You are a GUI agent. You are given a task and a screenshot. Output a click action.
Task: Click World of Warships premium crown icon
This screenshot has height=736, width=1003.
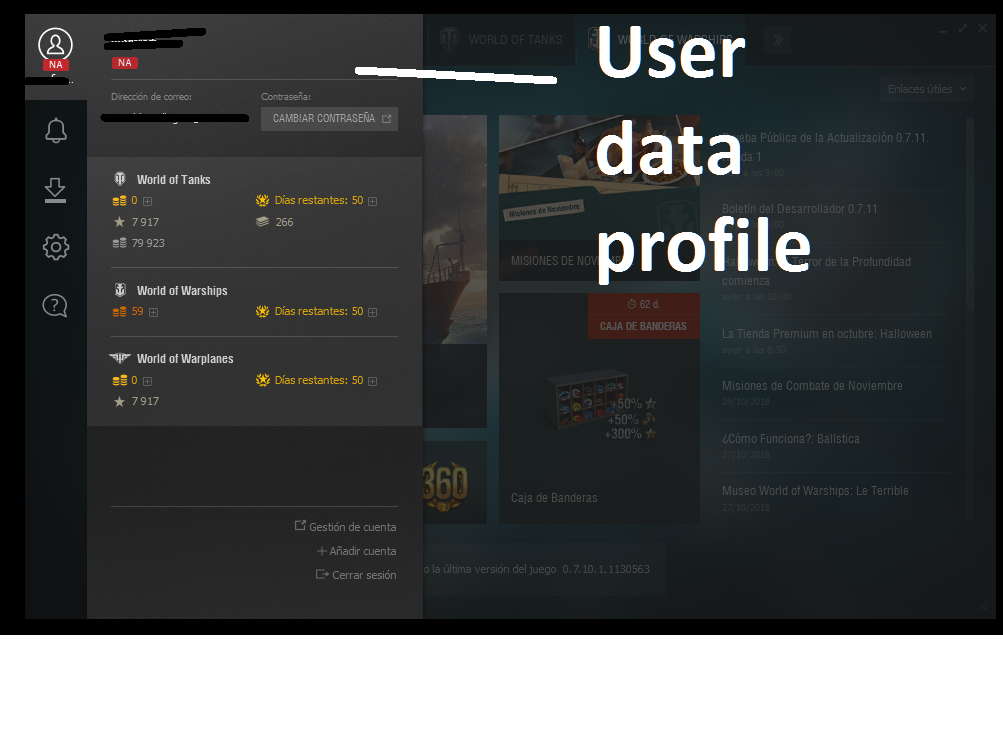(x=262, y=311)
